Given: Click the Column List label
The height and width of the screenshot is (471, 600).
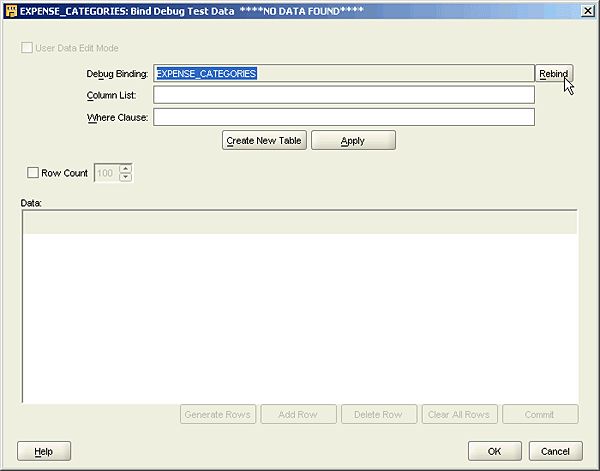Looking at the screenshot, I should tap(111, 95).
